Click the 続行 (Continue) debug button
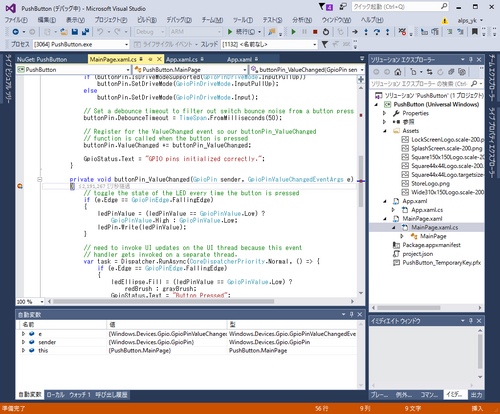The width and height of the screenshot is (500, 414). click(241, 32)
